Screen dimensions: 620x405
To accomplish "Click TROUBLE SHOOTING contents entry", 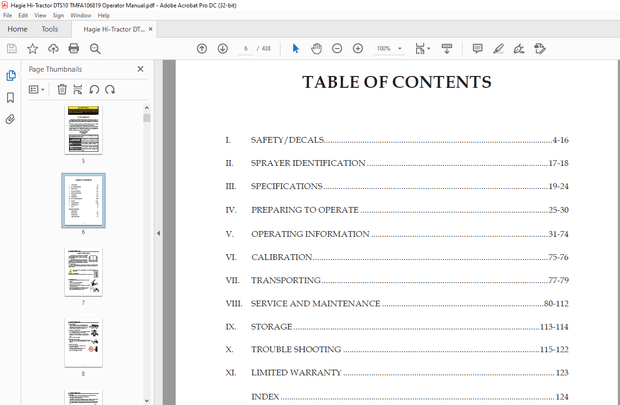I will [x=397, y=350].
